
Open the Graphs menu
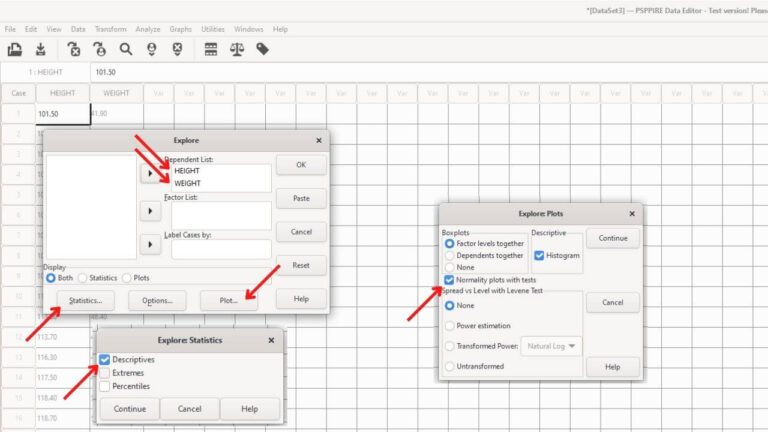coord(181,29)
